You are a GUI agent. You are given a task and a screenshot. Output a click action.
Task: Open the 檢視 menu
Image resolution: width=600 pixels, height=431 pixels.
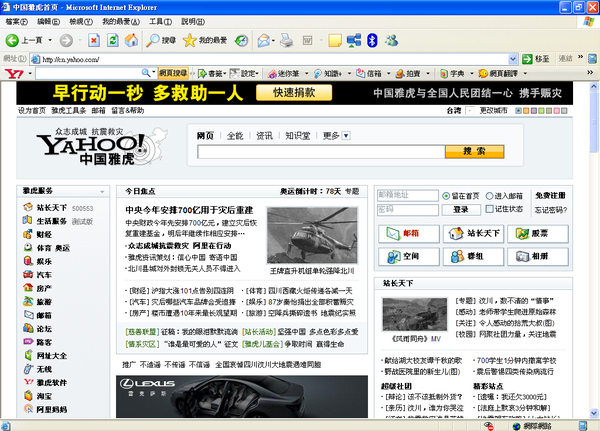click(x=81, y=22)
